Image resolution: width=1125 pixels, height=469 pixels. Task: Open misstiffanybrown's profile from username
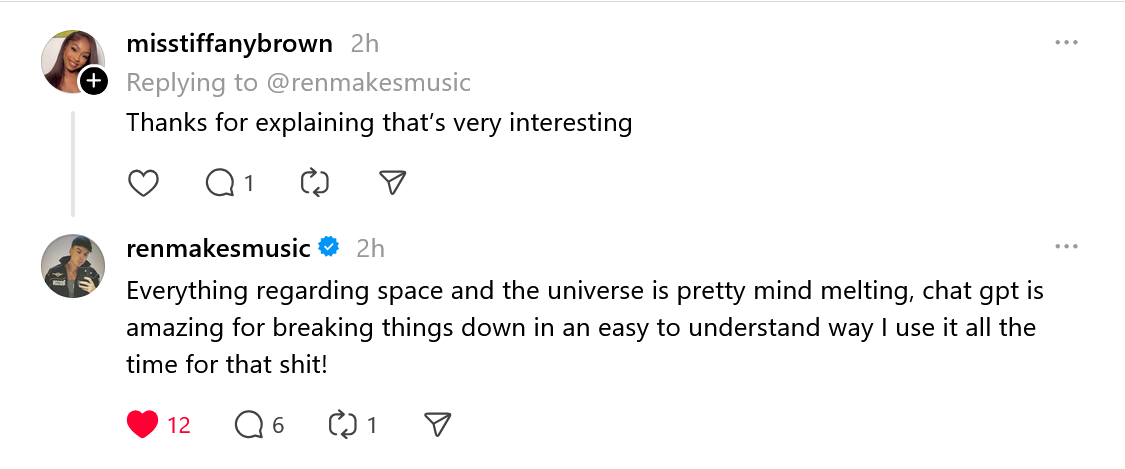click(230, 44)
